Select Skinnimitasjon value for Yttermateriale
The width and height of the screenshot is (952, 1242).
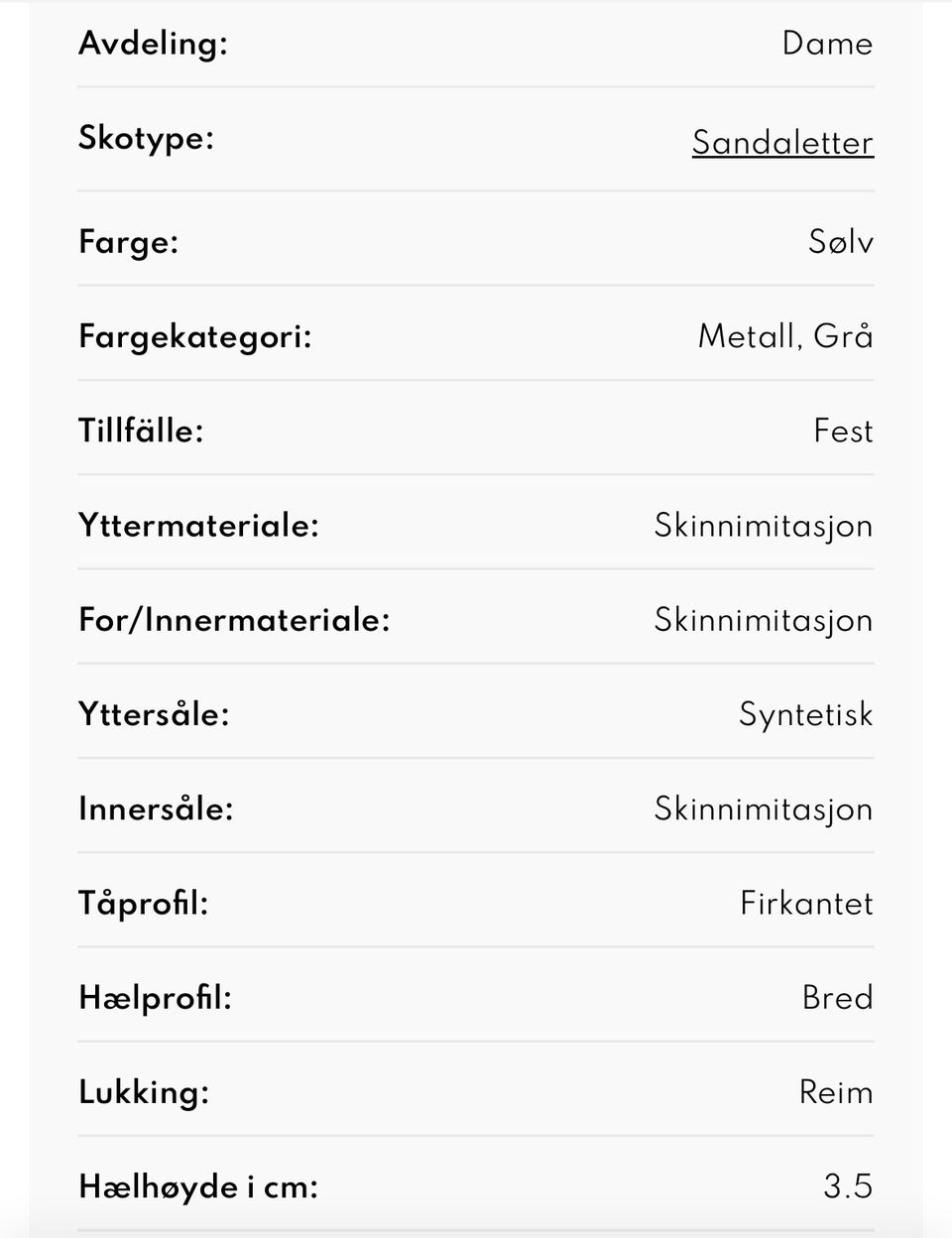pos(764,526)
